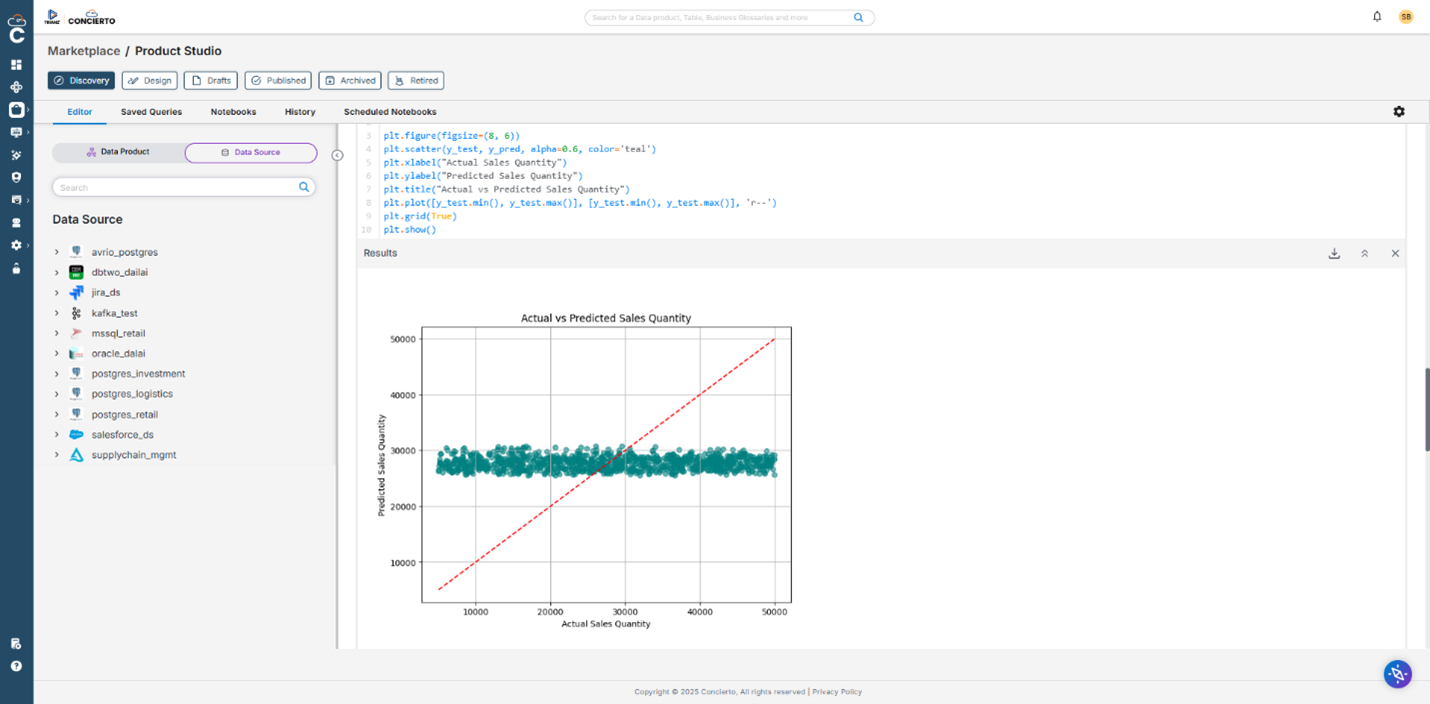Enable the Drafts filter
This screenshot has width=1430, height=704.
tap(210, 80)
